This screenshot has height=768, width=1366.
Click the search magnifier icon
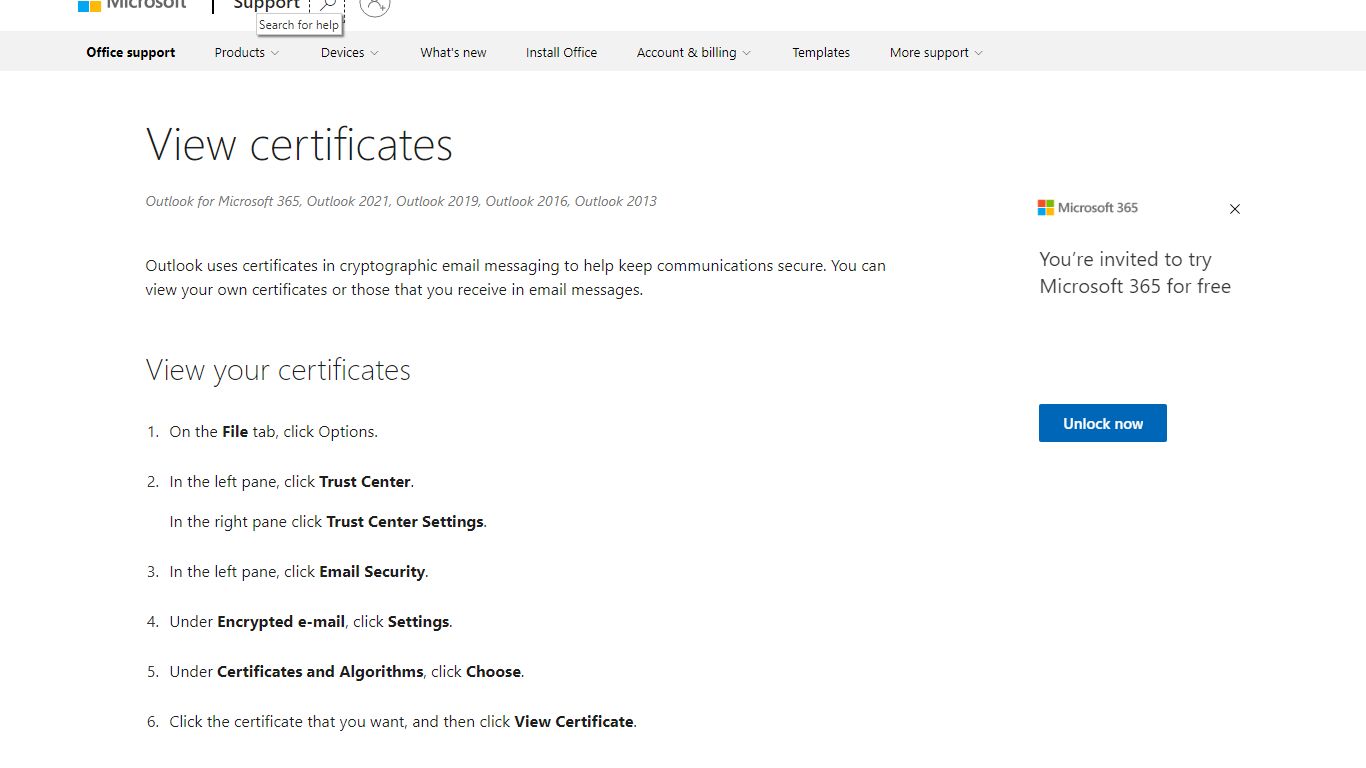point(327,5)
